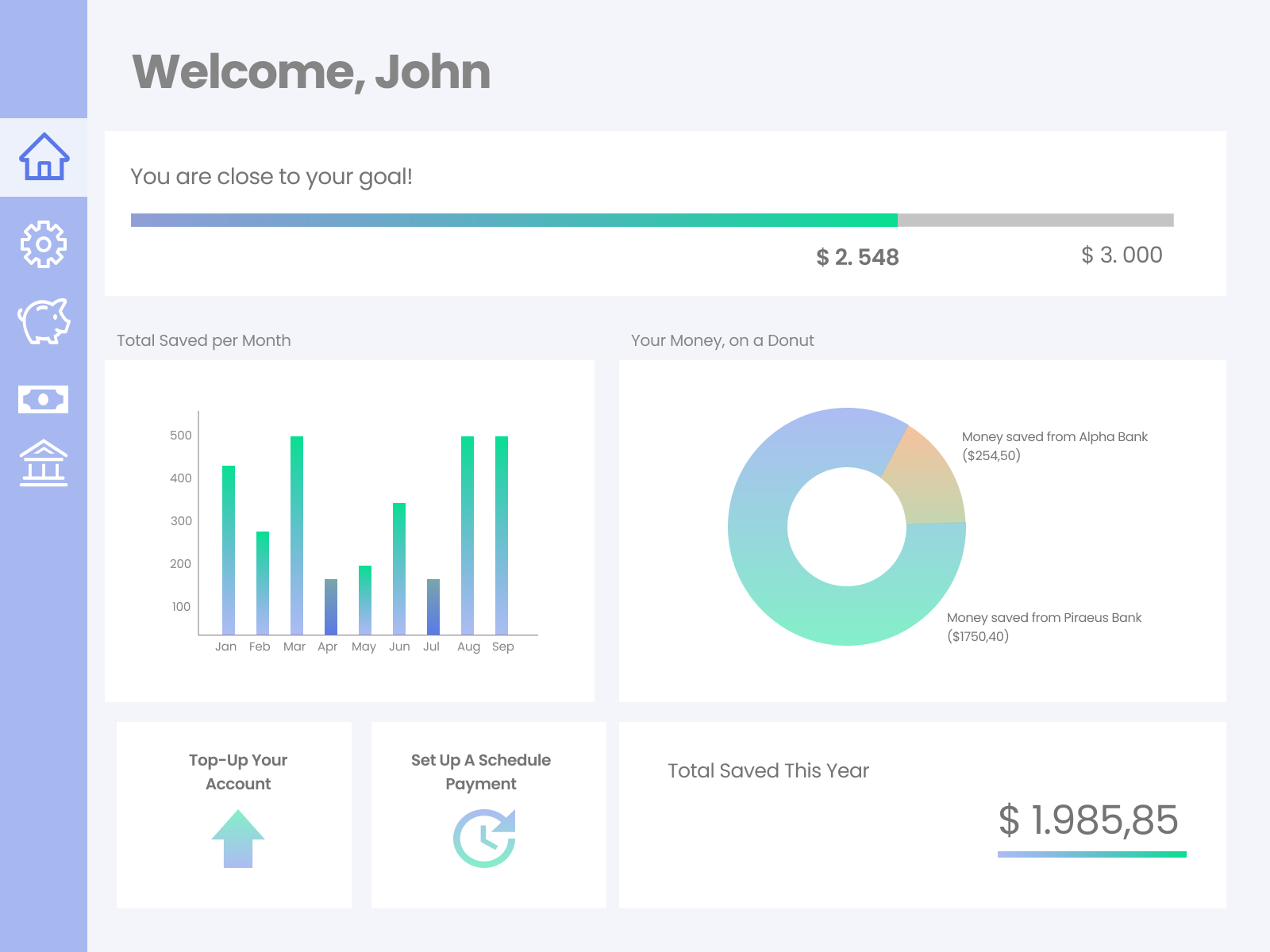Screen dimensions: 1270x952
Task: Click the goal progress bar
Action: tap(652, 220)
